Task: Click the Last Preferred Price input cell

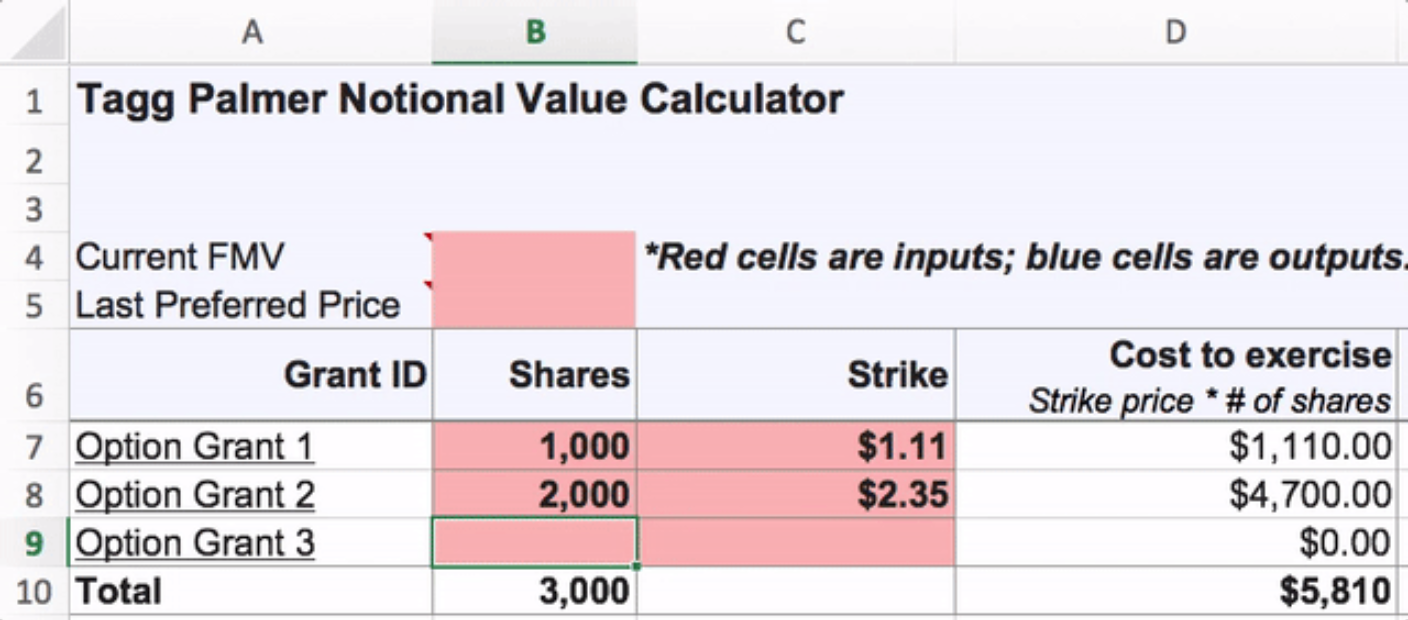Action: pos(535,305)
